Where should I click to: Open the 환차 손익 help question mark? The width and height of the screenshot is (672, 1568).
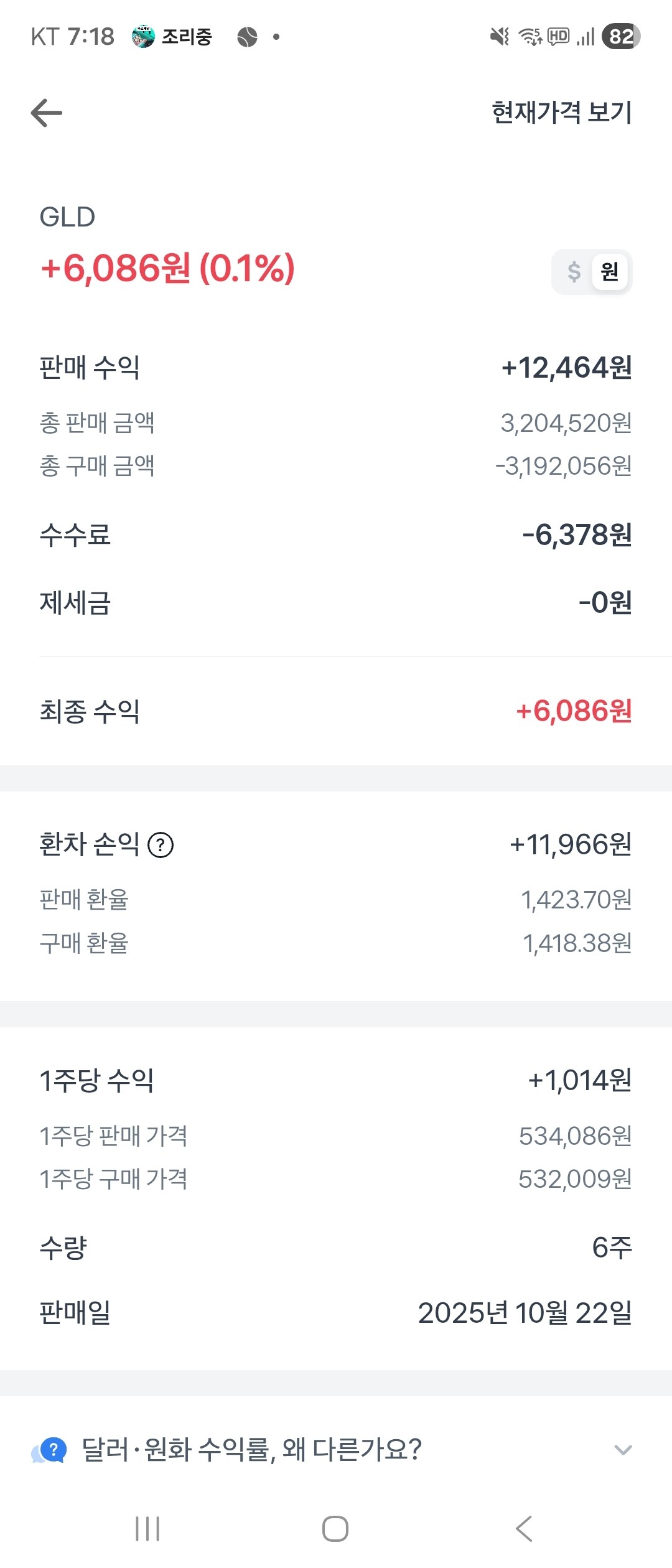(x=161, y=845)
